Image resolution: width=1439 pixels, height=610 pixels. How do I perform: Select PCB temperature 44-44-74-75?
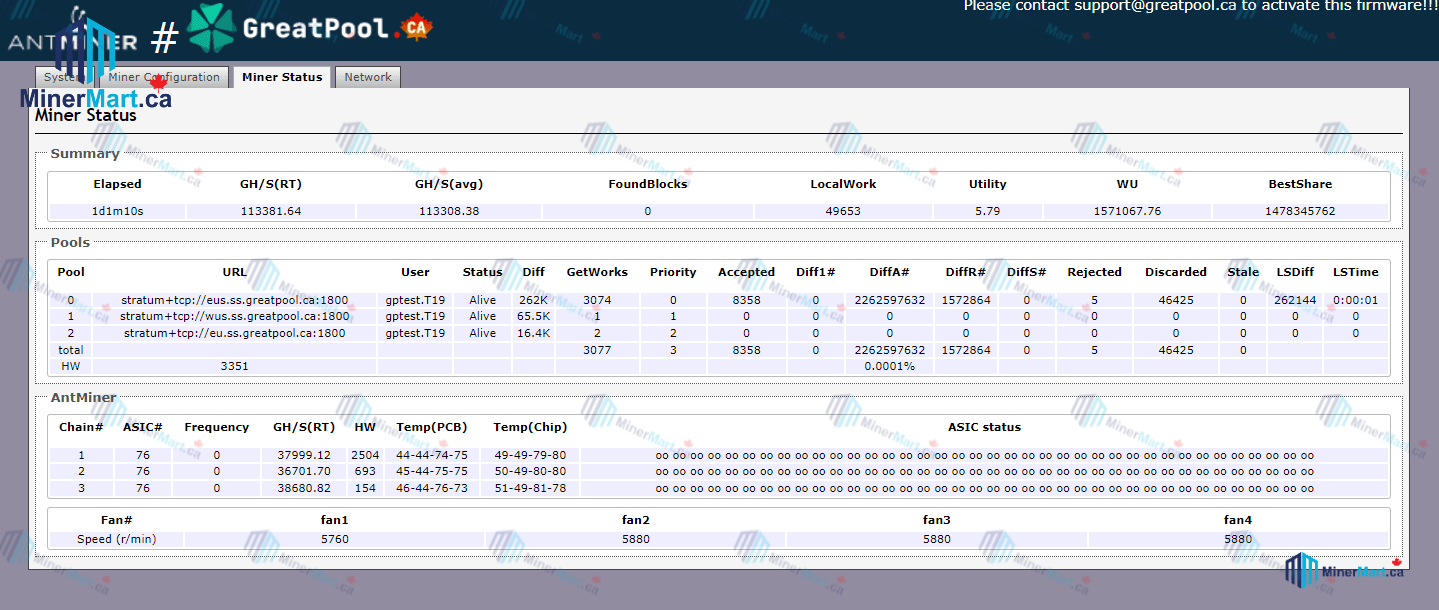(x=432, y=456)
